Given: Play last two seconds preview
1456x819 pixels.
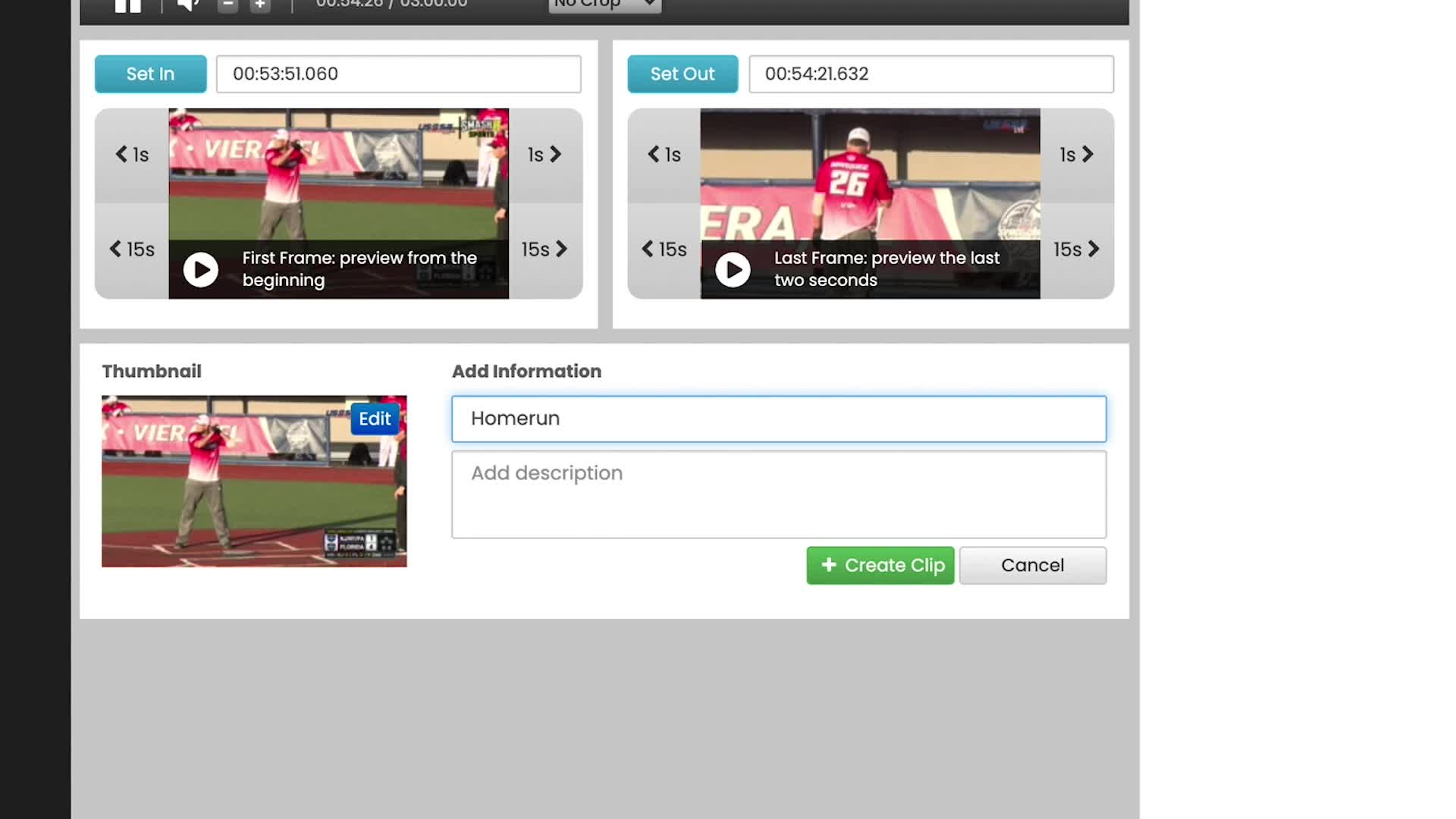Looking at the screenshot, I should point(733,270).
